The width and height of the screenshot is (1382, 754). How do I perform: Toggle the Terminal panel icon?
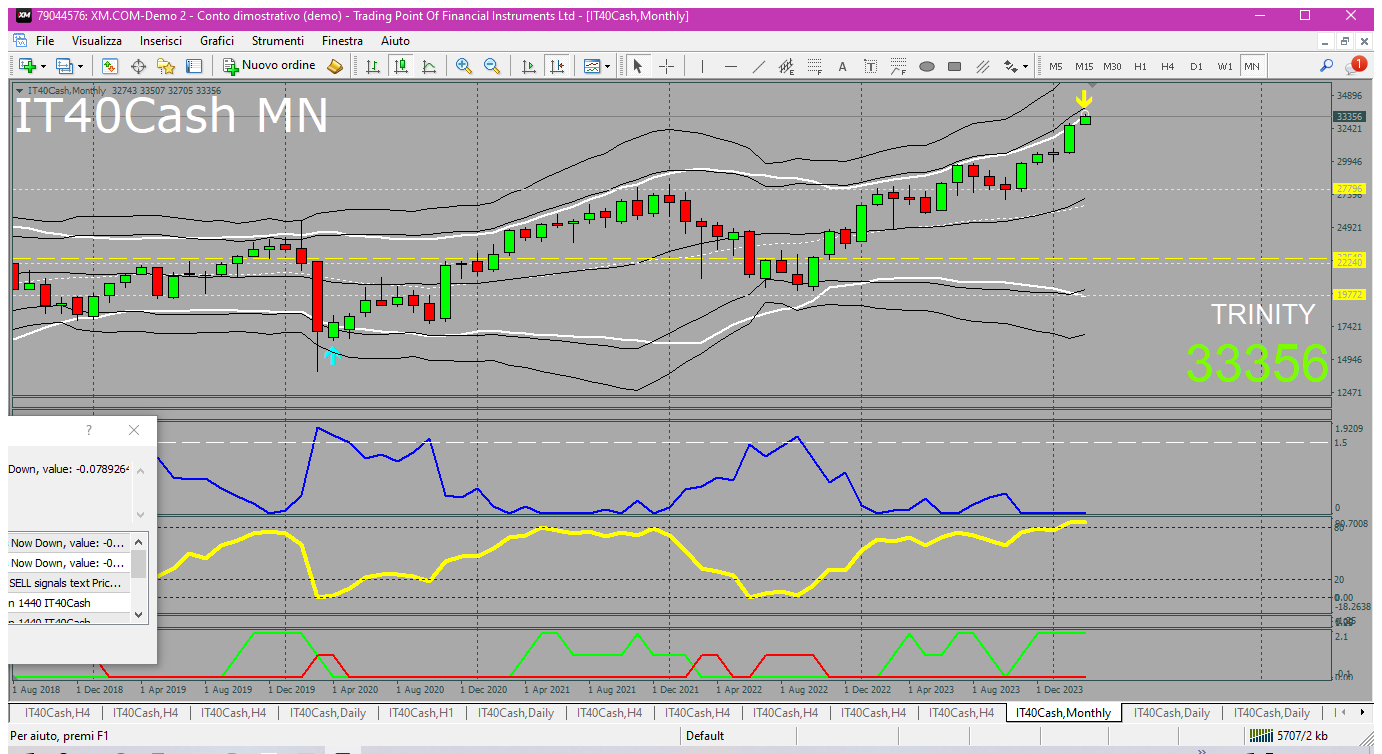(x=194, y=66)
